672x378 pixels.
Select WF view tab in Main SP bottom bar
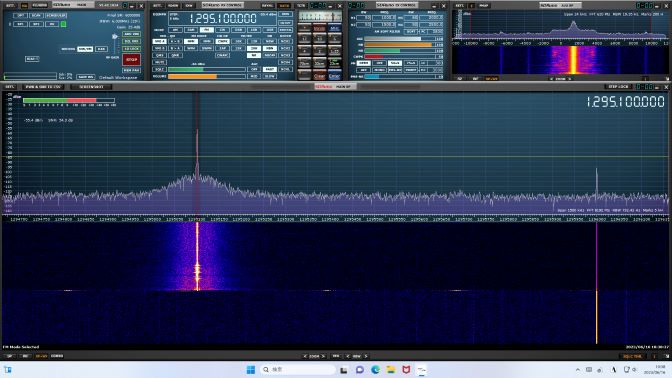coord(25,356)
